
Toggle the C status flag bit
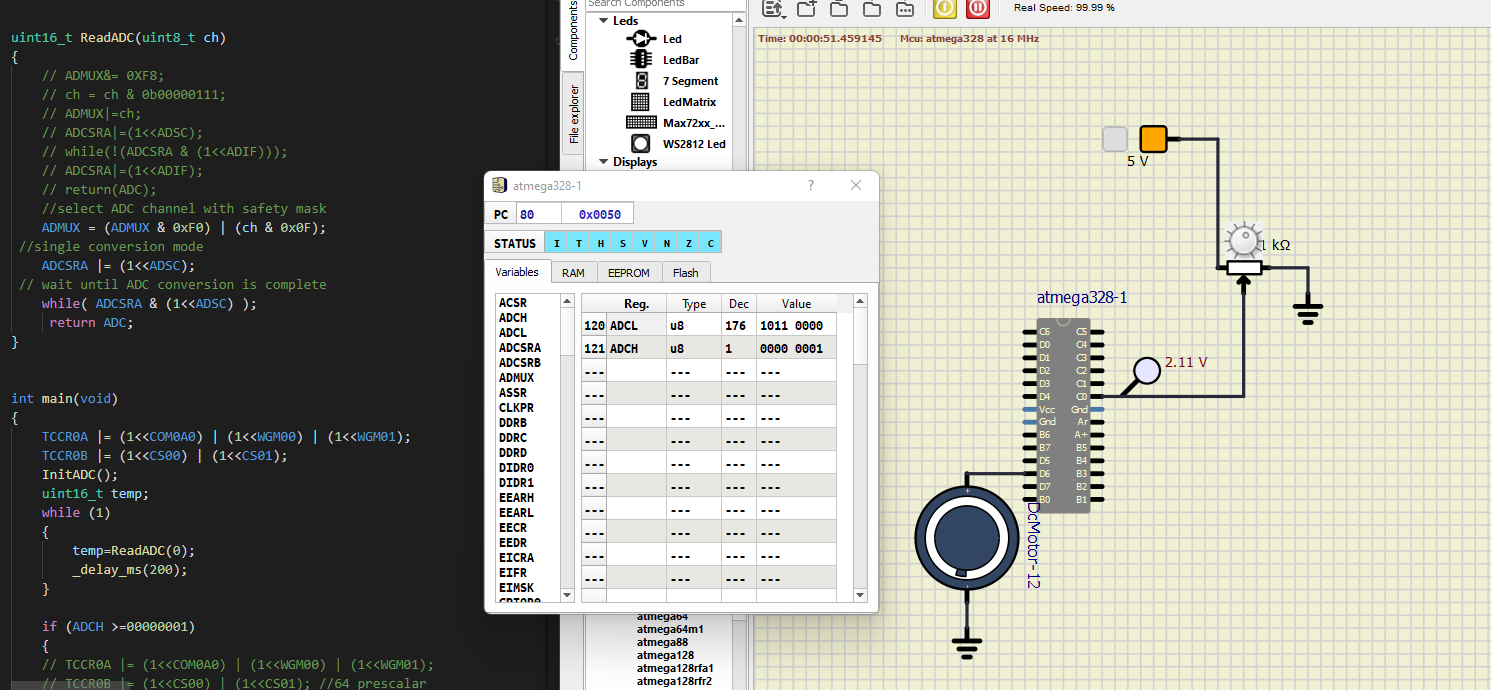point(710,243)
